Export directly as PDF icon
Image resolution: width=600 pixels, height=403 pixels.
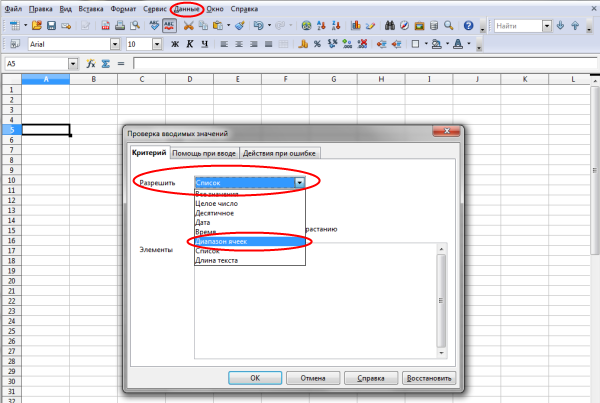click(x=105, y=26)
